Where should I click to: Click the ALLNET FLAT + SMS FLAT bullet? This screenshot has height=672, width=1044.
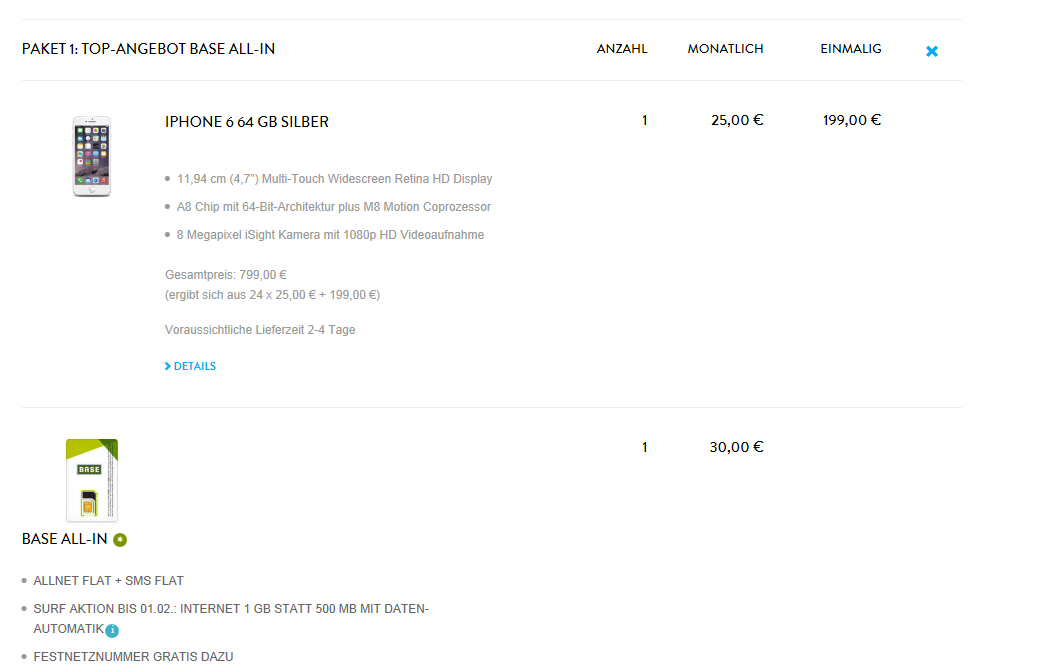click(x=109, y=581)
